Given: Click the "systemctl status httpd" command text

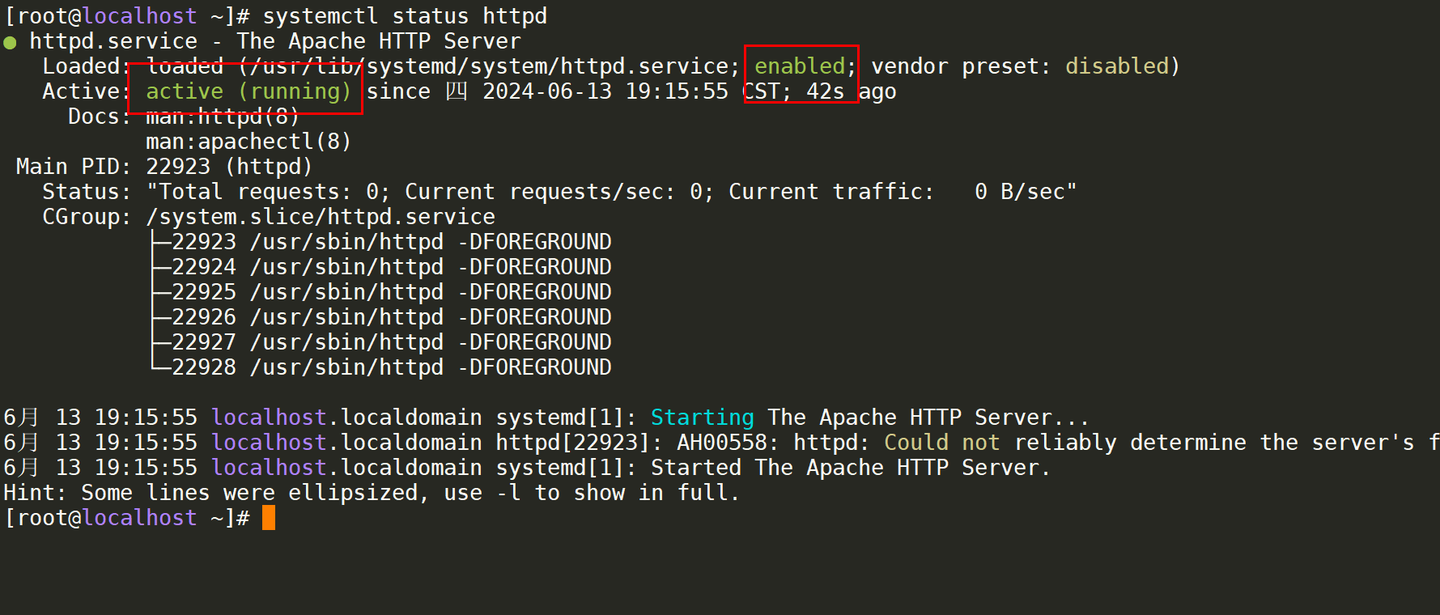Looking at the screenshot, I should point(405,17).
